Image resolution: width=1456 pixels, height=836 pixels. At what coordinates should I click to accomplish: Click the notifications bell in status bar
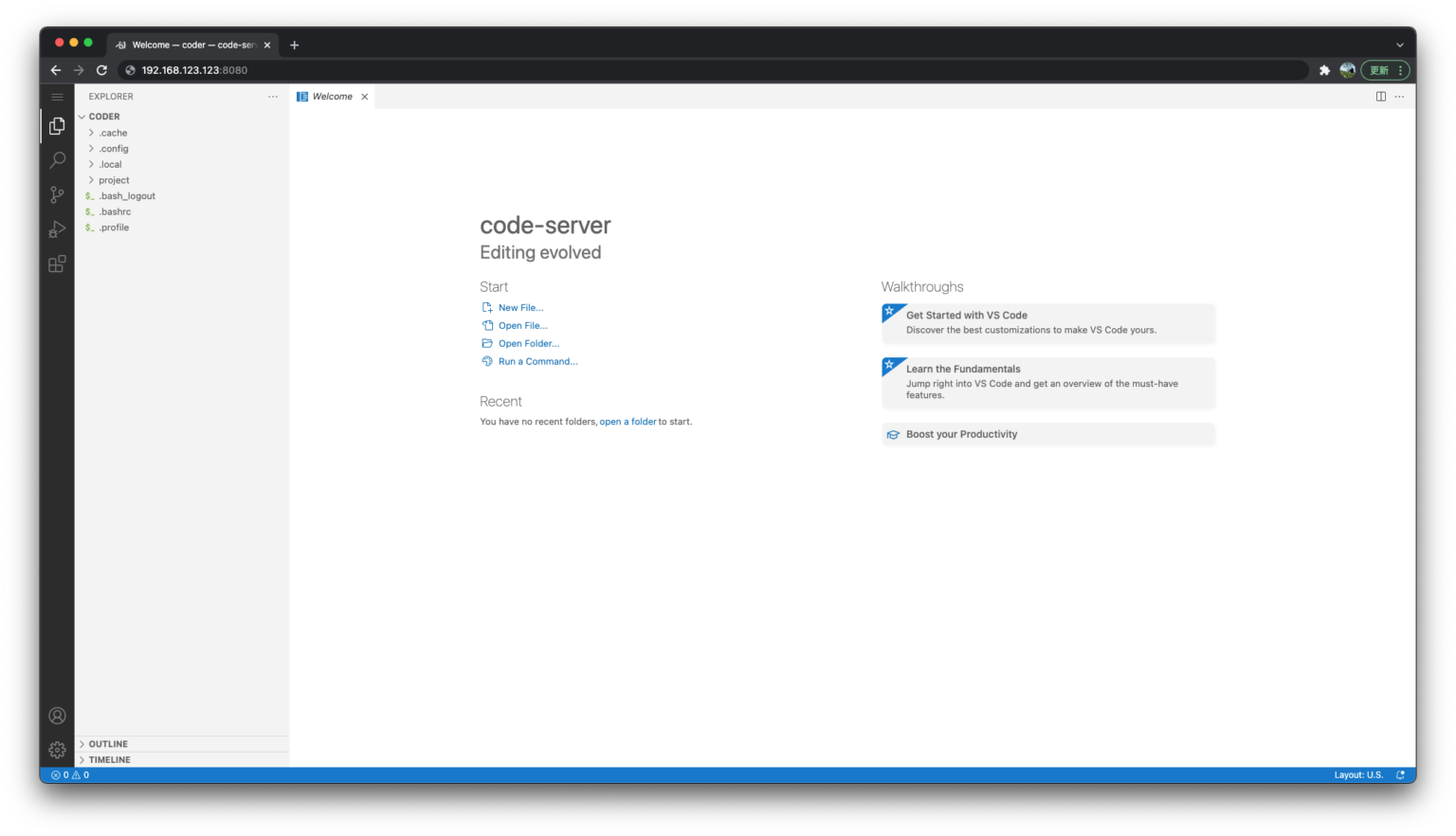pyautogui.click(x=1400, y=775)
